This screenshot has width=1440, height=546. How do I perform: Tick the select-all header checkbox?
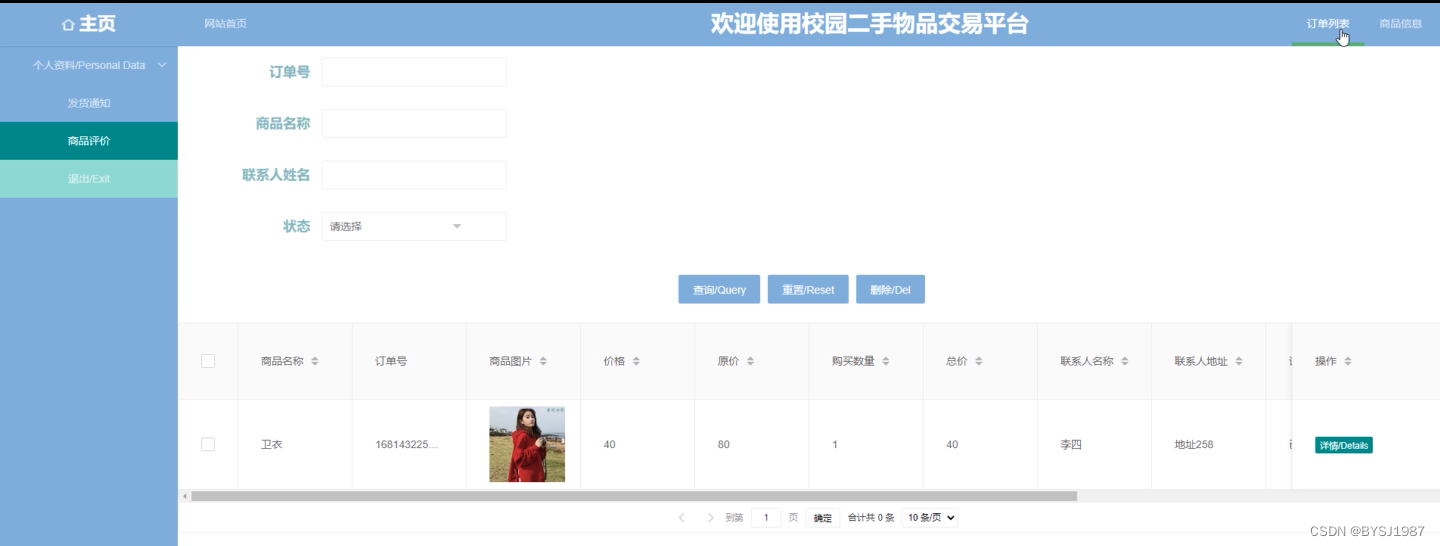click(x=208, y=361)
